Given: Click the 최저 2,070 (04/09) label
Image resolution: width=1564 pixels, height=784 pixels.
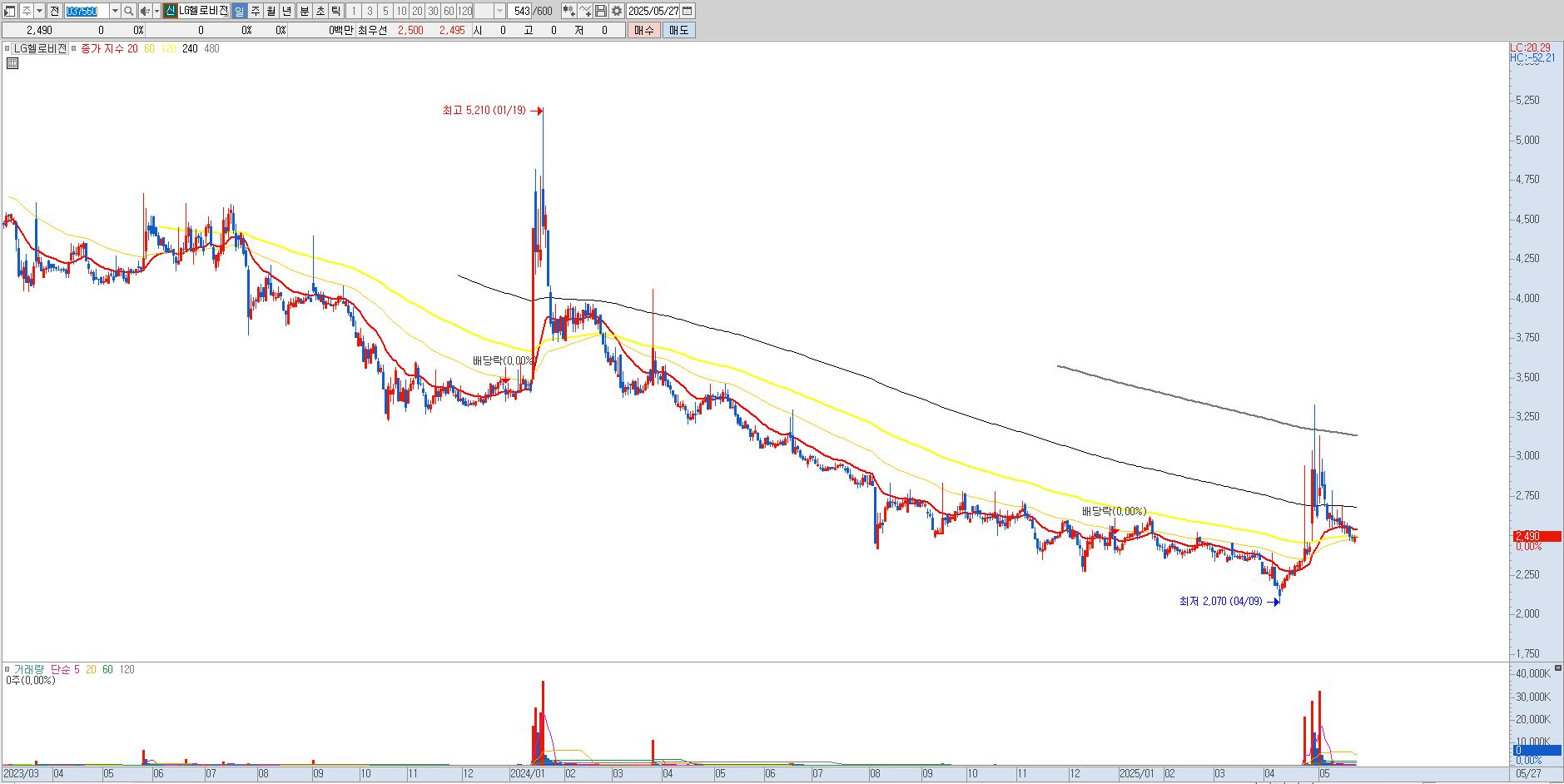Looking at the screenshot, I should pyautogui.click(x=1220, y=601).
